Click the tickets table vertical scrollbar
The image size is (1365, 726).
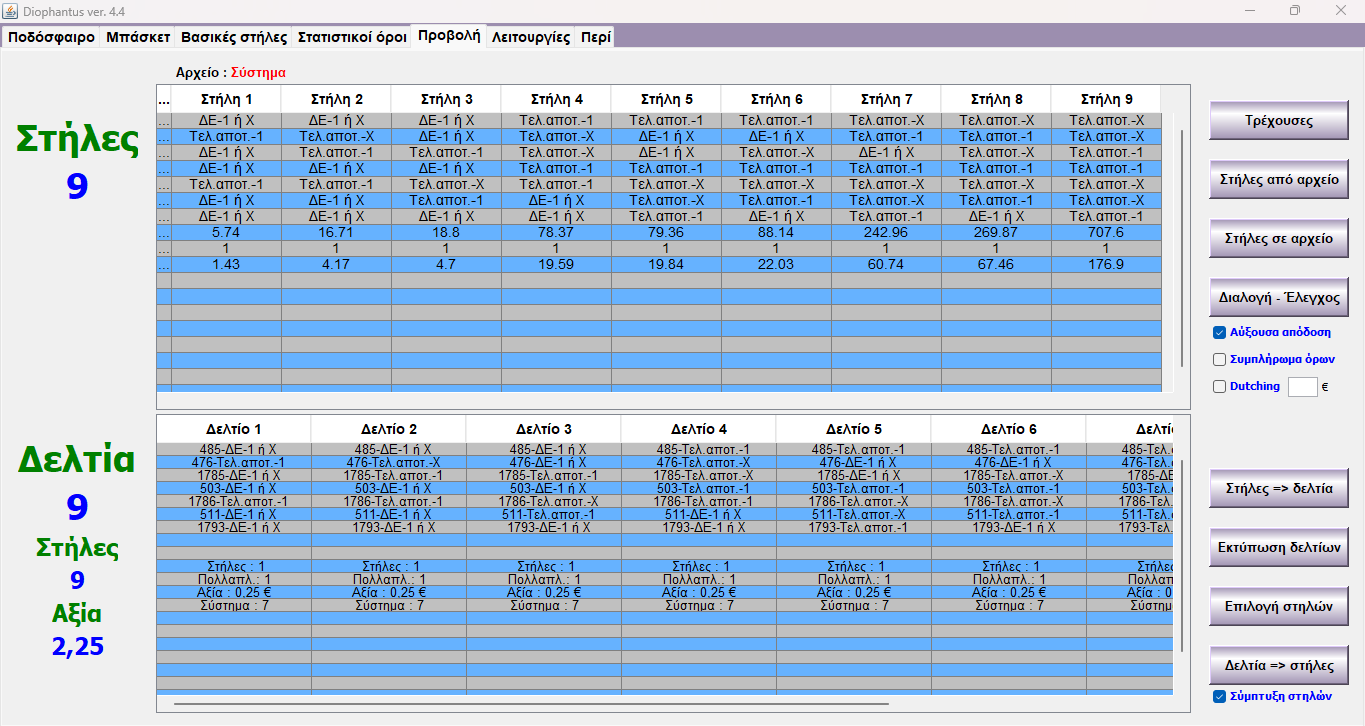[x=1181, y=555]
